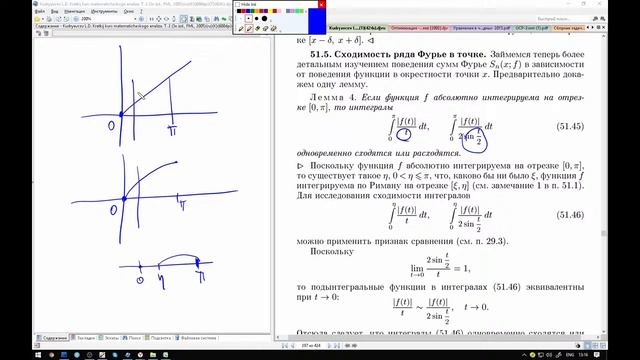Open the Вид menu
This screenshot has width=640, height=360.
pos(54,11)
